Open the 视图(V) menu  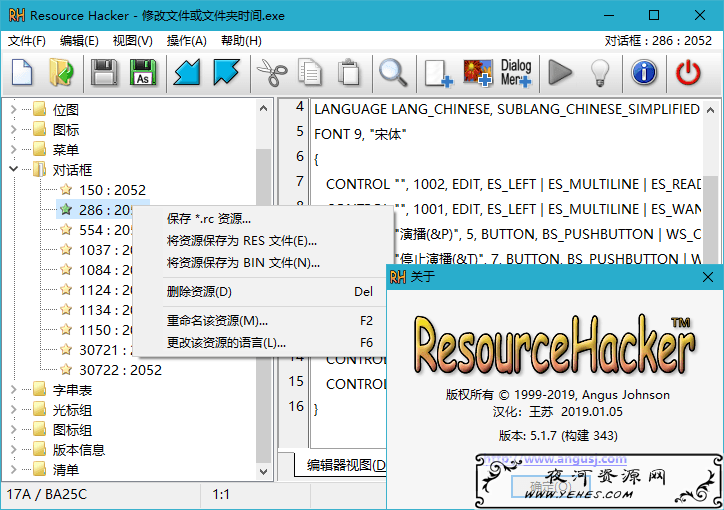coord(133,41)
